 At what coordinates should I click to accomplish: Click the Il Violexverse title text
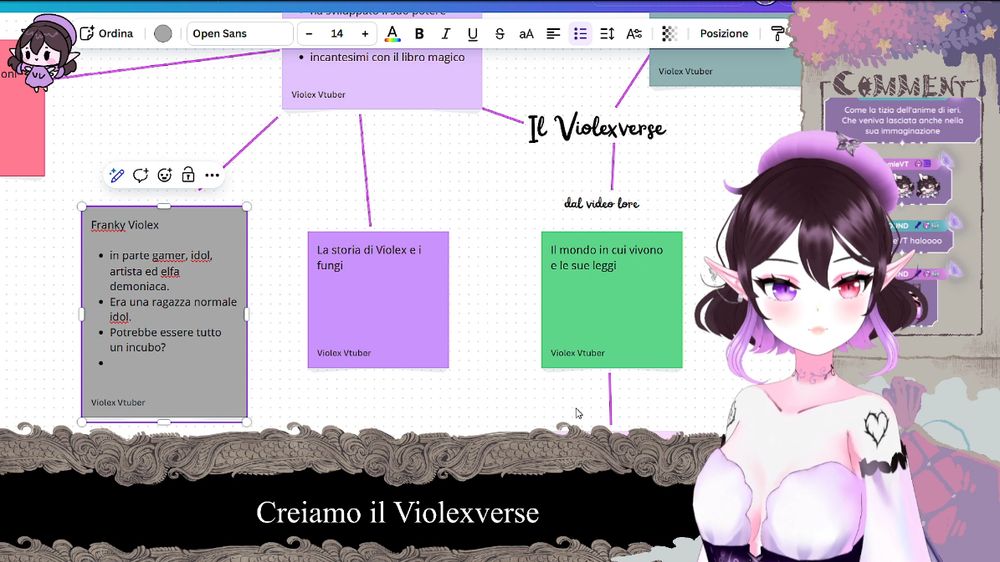[597, 128]
